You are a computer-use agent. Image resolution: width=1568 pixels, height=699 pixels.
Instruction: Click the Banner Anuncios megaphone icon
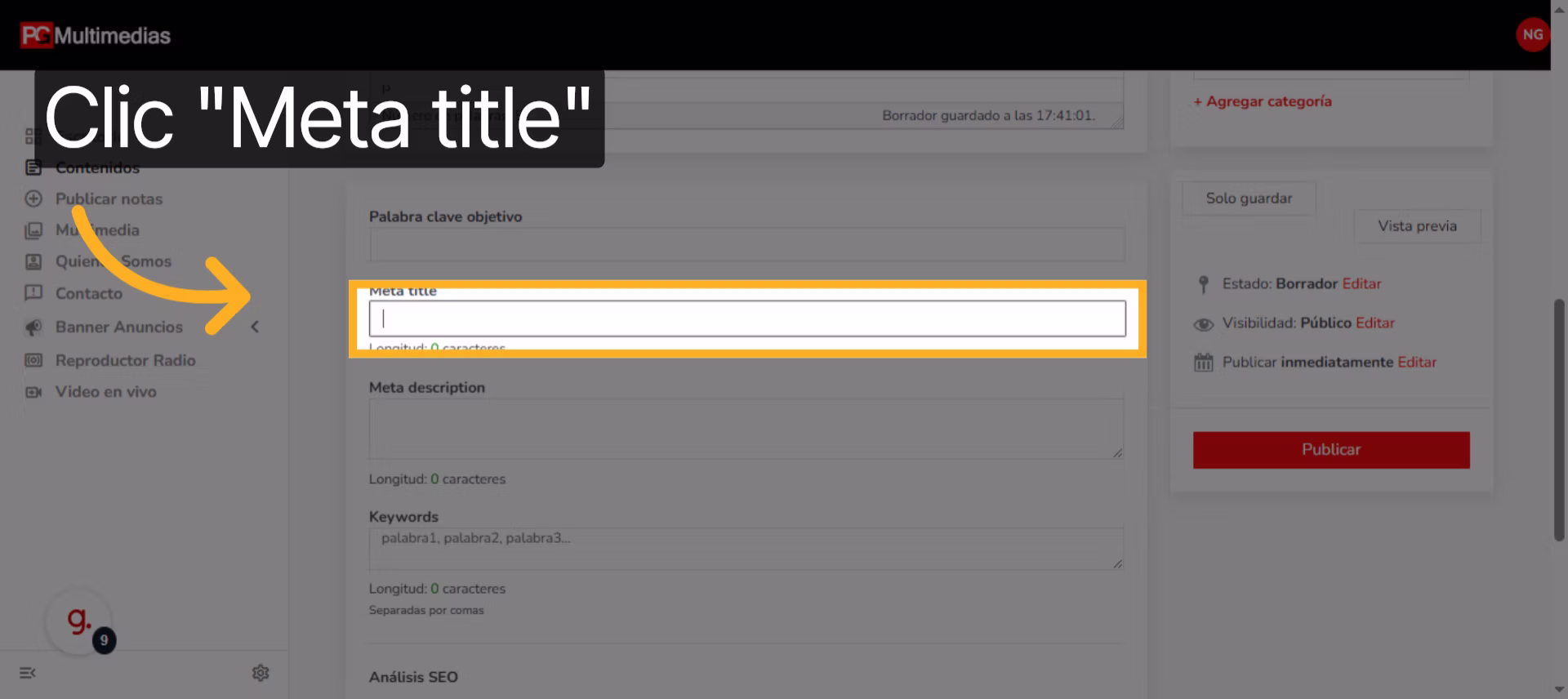33,327
